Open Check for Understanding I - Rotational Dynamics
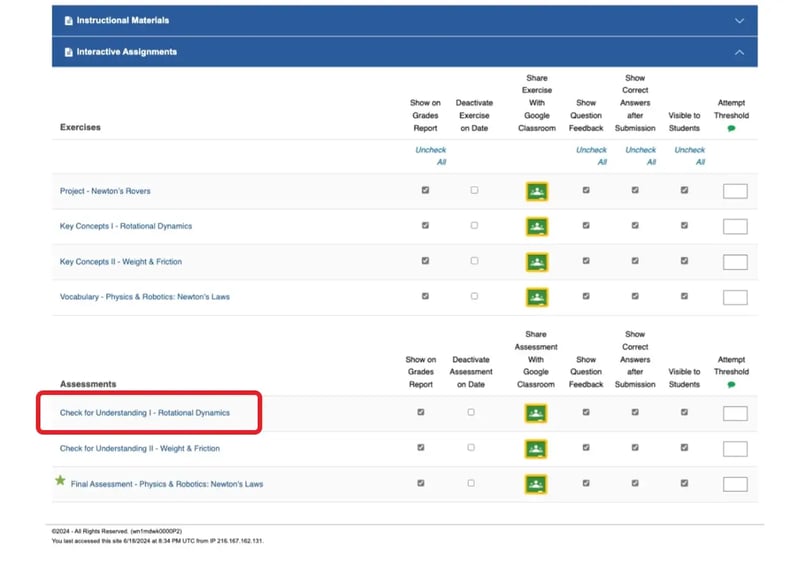The image size is (800, 569). pyautogui.click(x=145, y=413)
